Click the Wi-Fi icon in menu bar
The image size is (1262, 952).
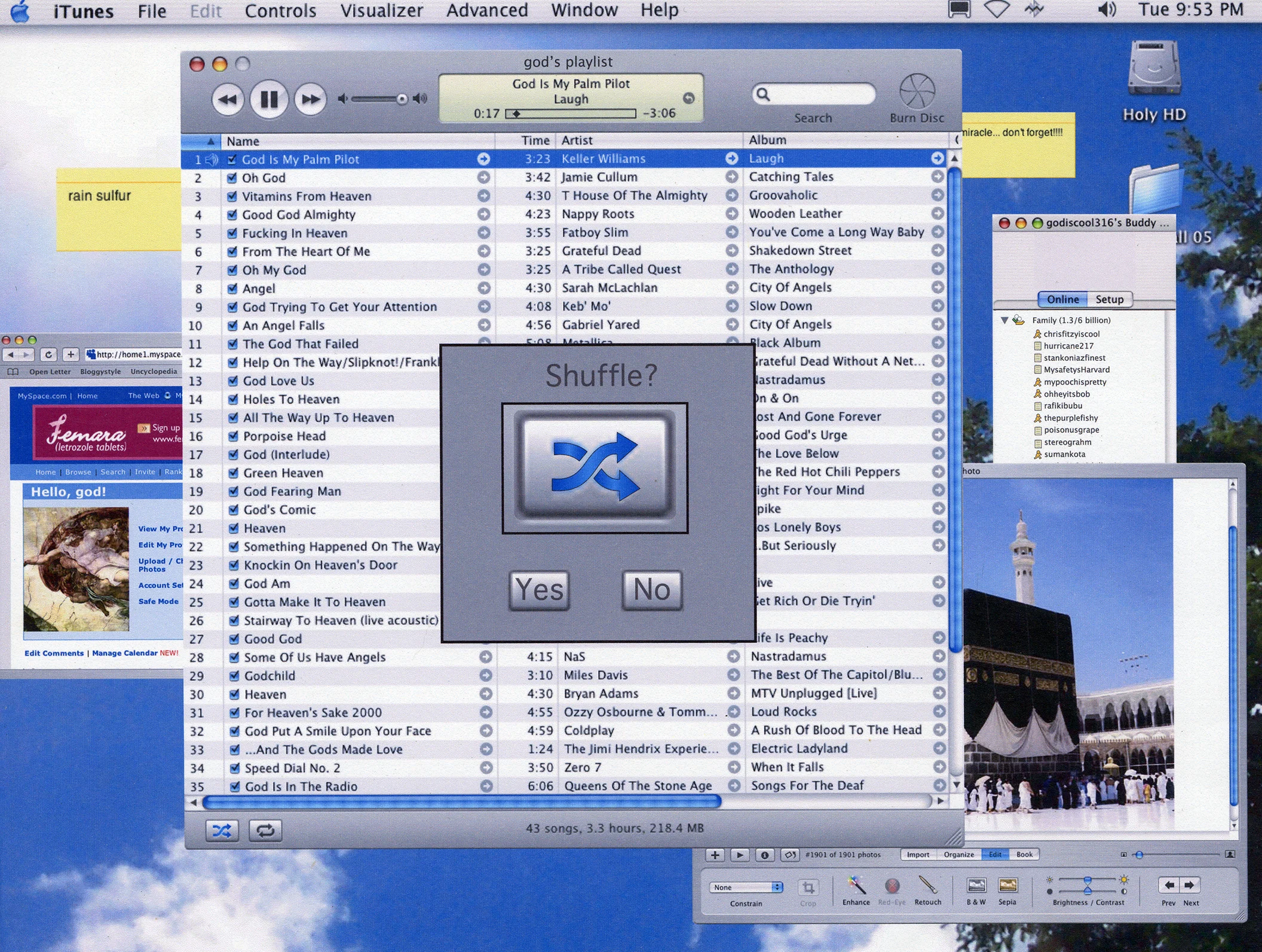996,9
